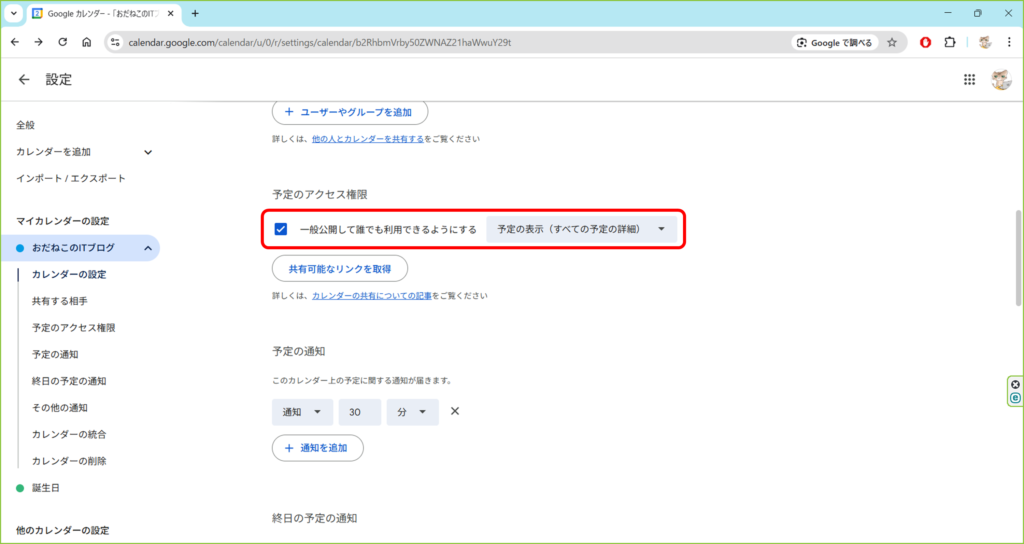
Task: Click the 共有可能なリンクを取得 button
Action: pos(340,269)
